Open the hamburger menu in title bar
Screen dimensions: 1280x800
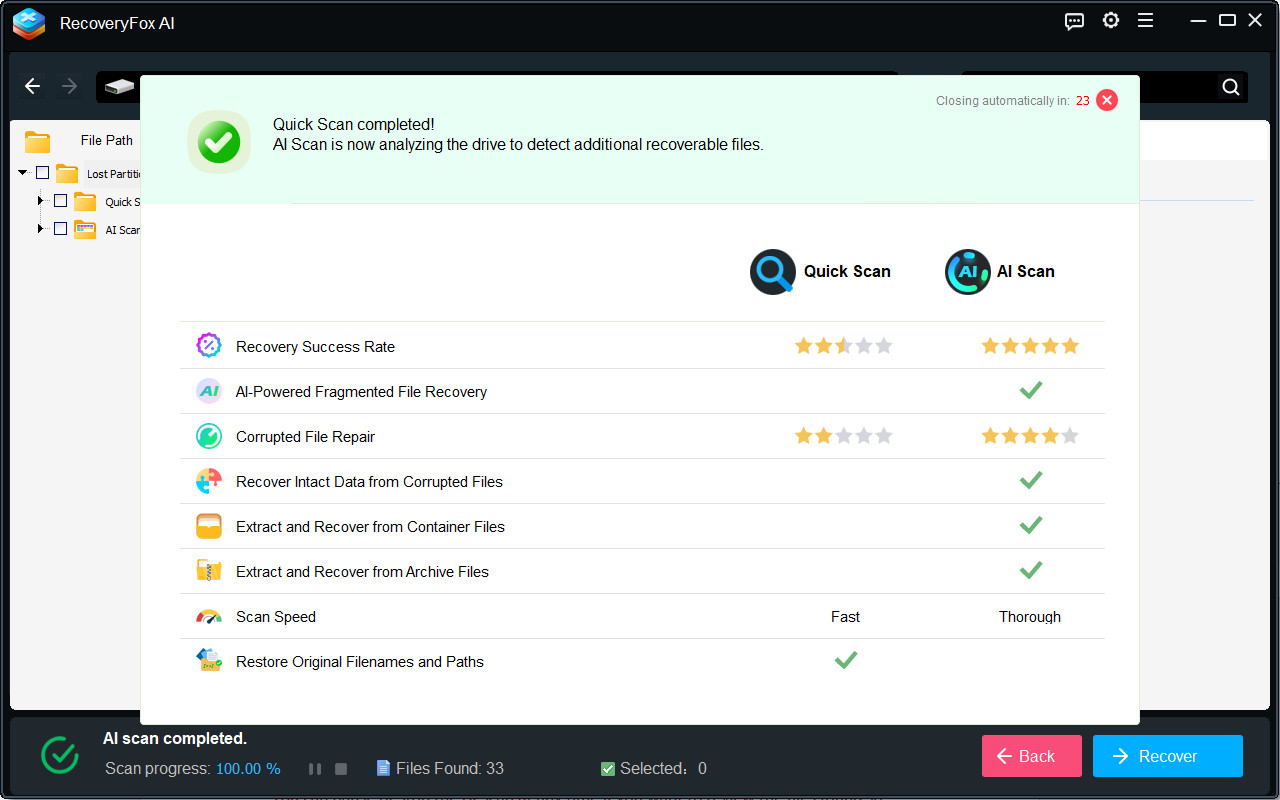coord(1146,21)
